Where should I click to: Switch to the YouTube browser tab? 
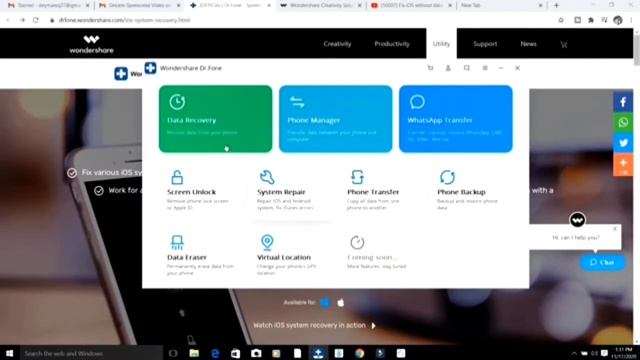point(412,6)
